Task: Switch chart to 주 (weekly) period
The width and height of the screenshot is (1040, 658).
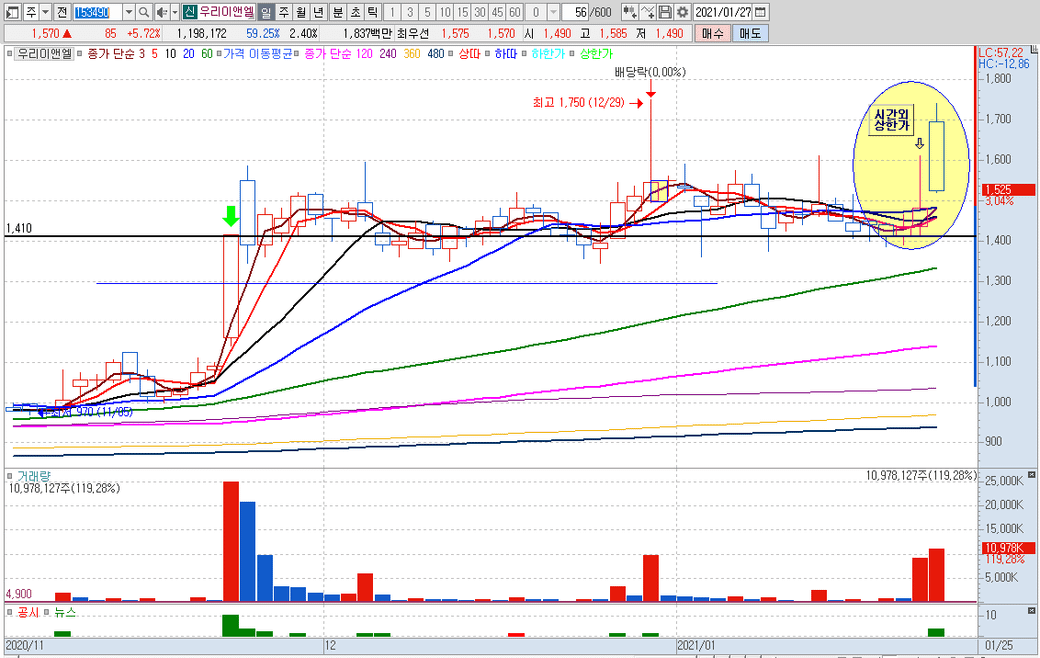Action: [283, 12]
